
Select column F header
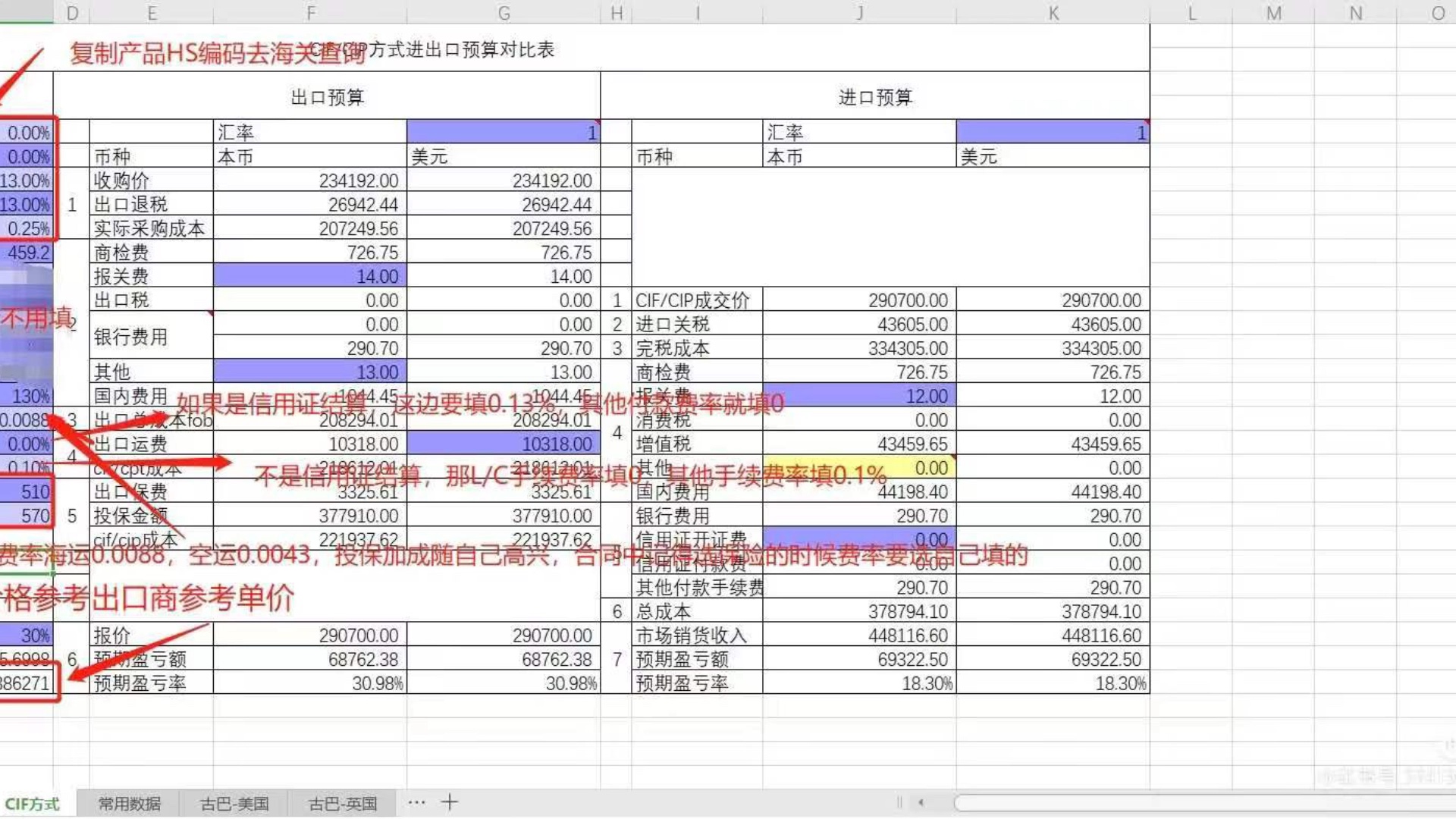point(310,13)
